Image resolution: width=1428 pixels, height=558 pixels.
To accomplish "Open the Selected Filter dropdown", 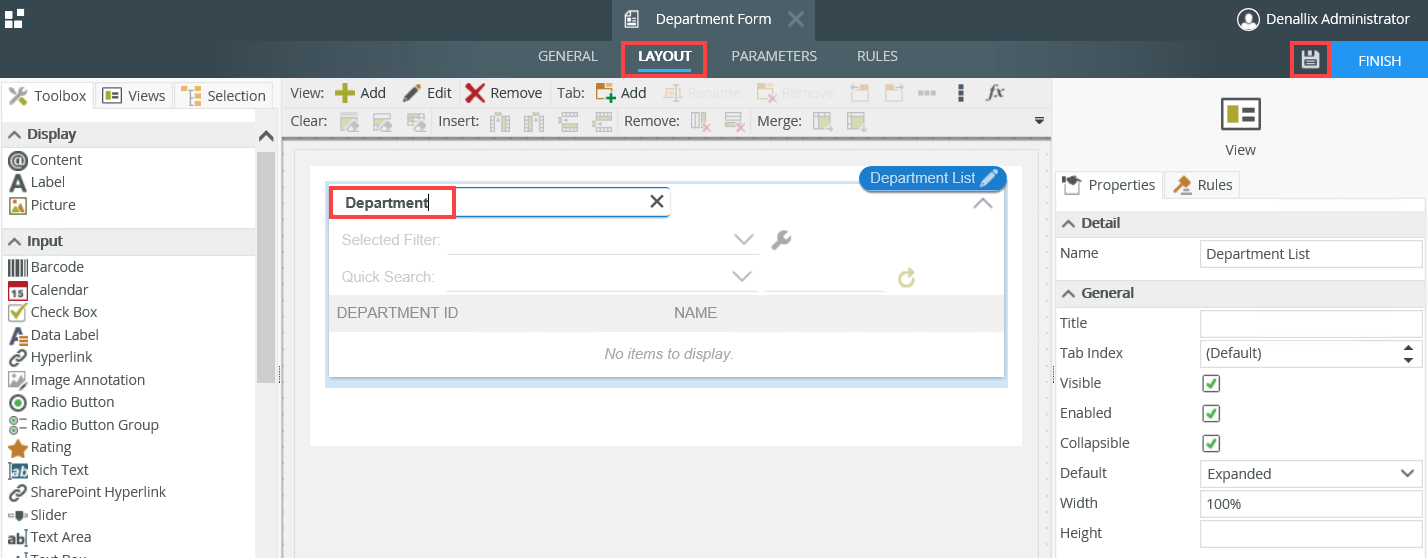I will [743, 240].
